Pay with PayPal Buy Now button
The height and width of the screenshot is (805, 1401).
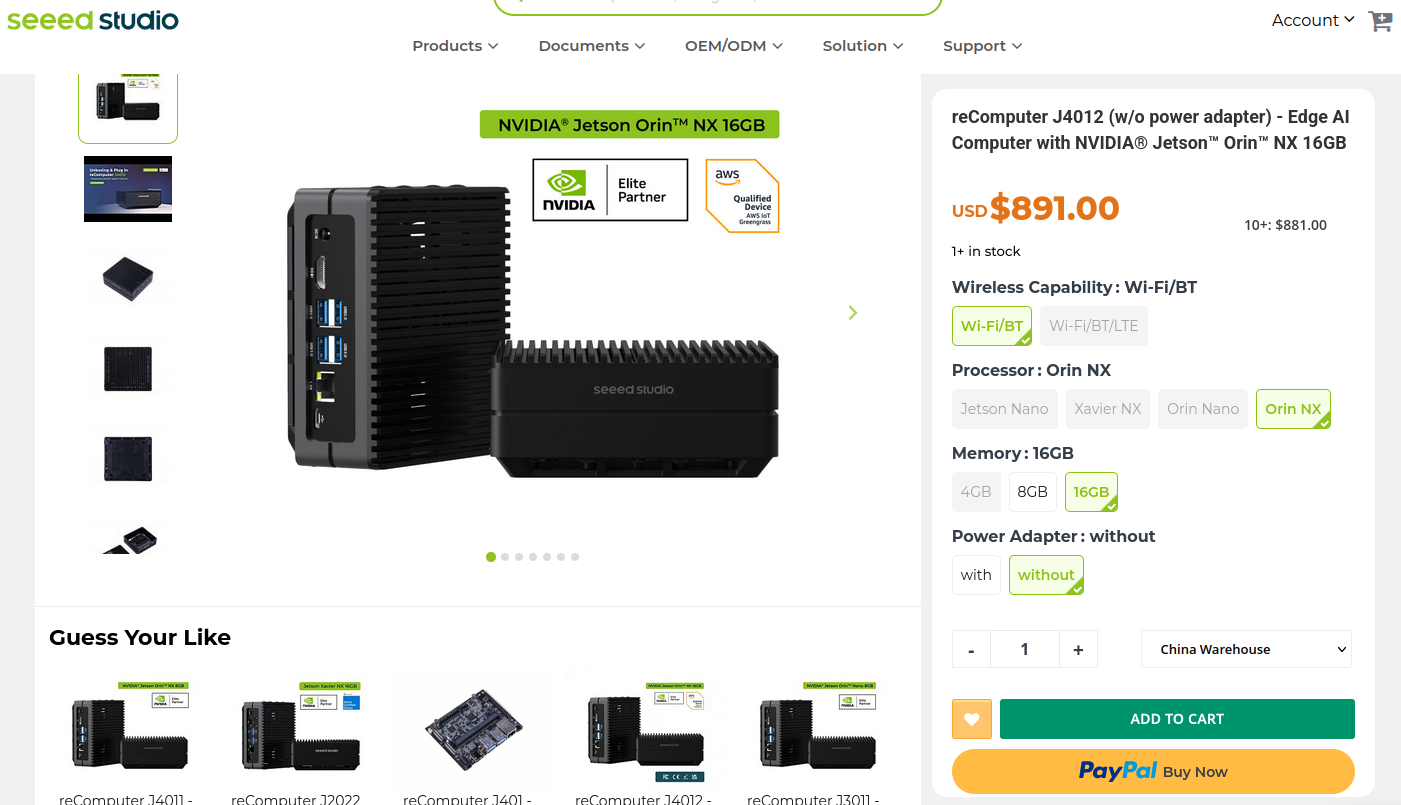pos(1153,772)
